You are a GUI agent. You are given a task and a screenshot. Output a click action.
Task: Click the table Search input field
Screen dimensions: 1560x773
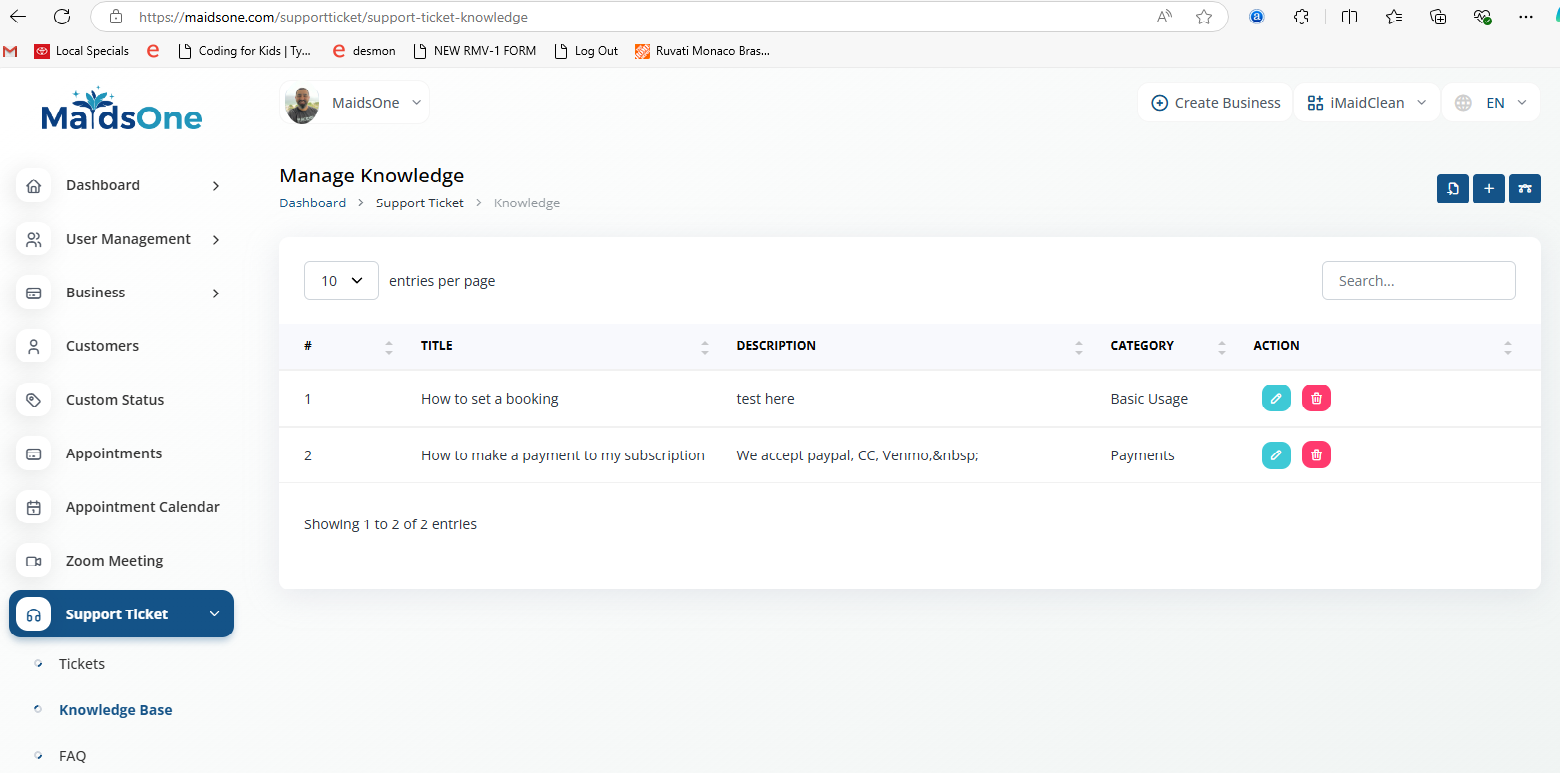1418,281
